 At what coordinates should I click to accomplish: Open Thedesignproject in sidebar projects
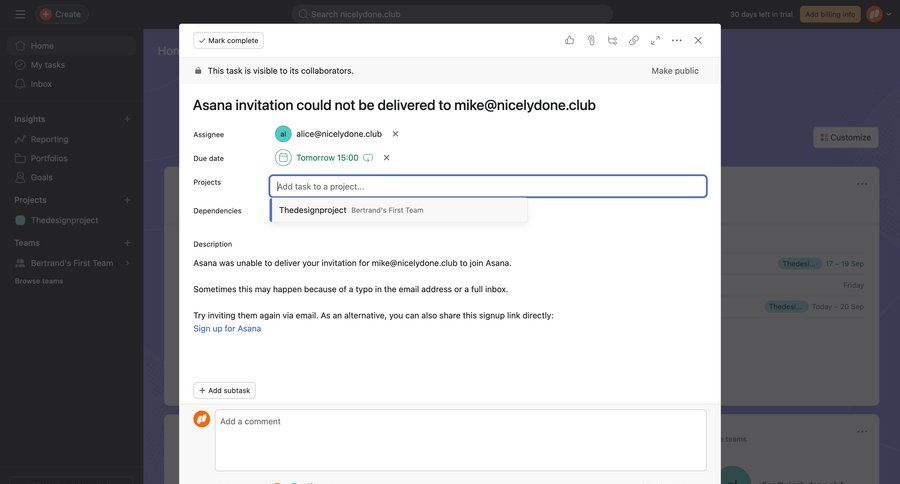[x=71, y=220]
